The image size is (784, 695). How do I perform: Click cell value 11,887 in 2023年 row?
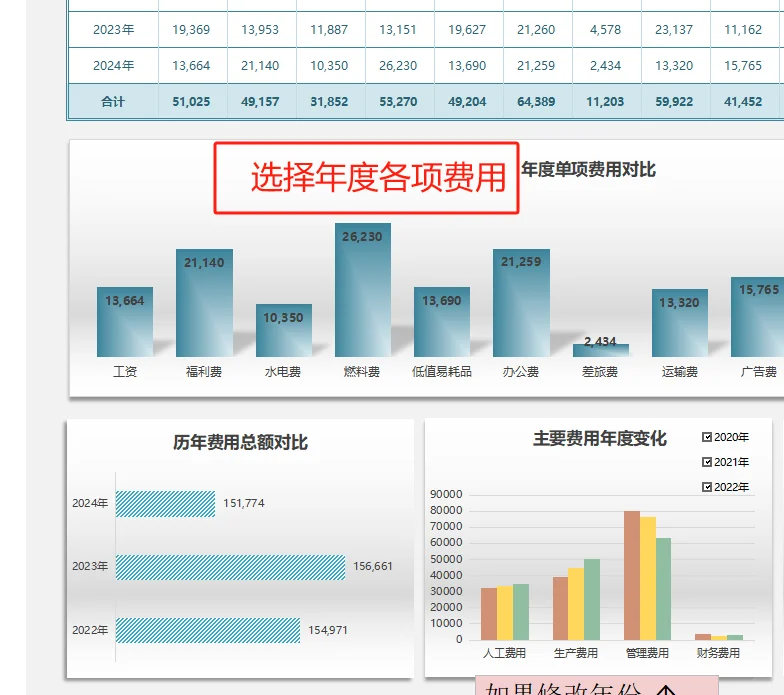tap(329, 30)
